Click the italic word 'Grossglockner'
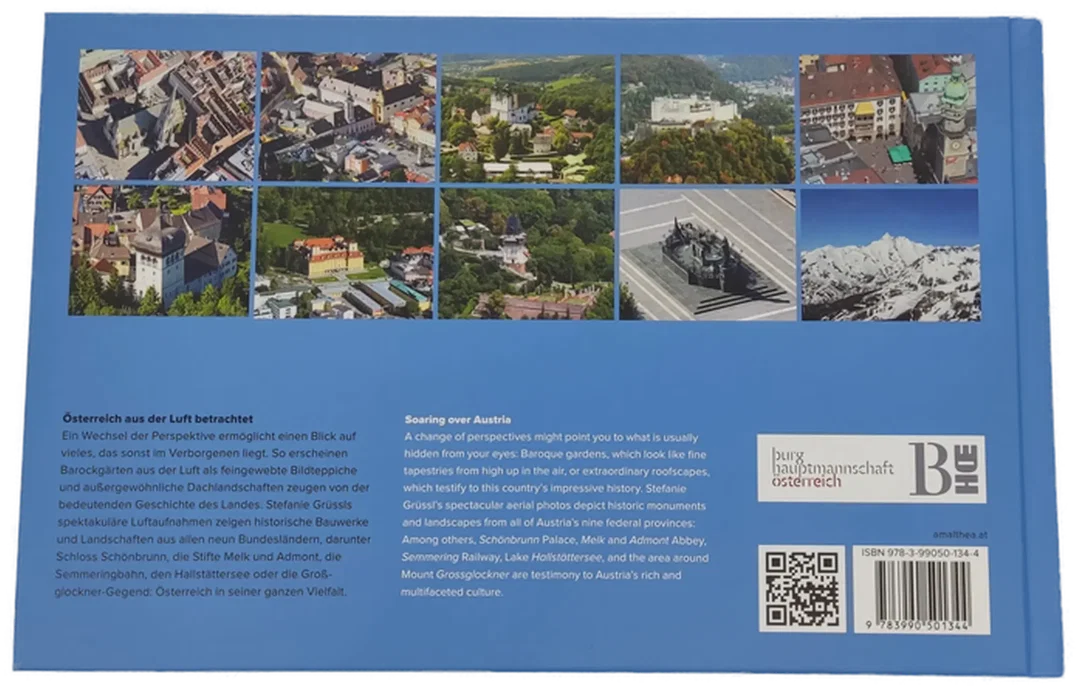This screenshot has height=690, width=1080. [x=472, y=574]
